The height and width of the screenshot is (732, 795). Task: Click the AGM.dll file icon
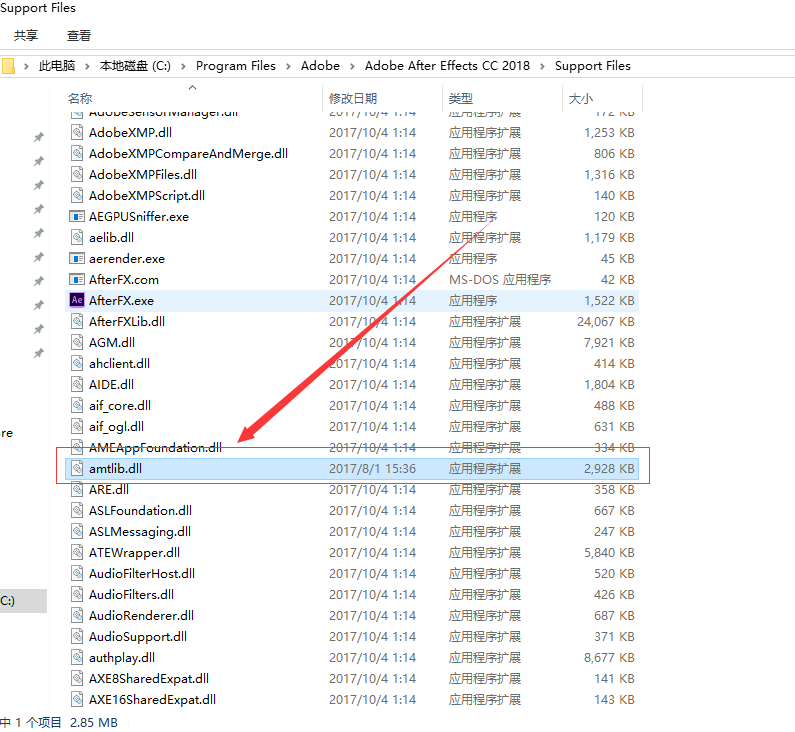pyautogui.click(x=77, y=342)
